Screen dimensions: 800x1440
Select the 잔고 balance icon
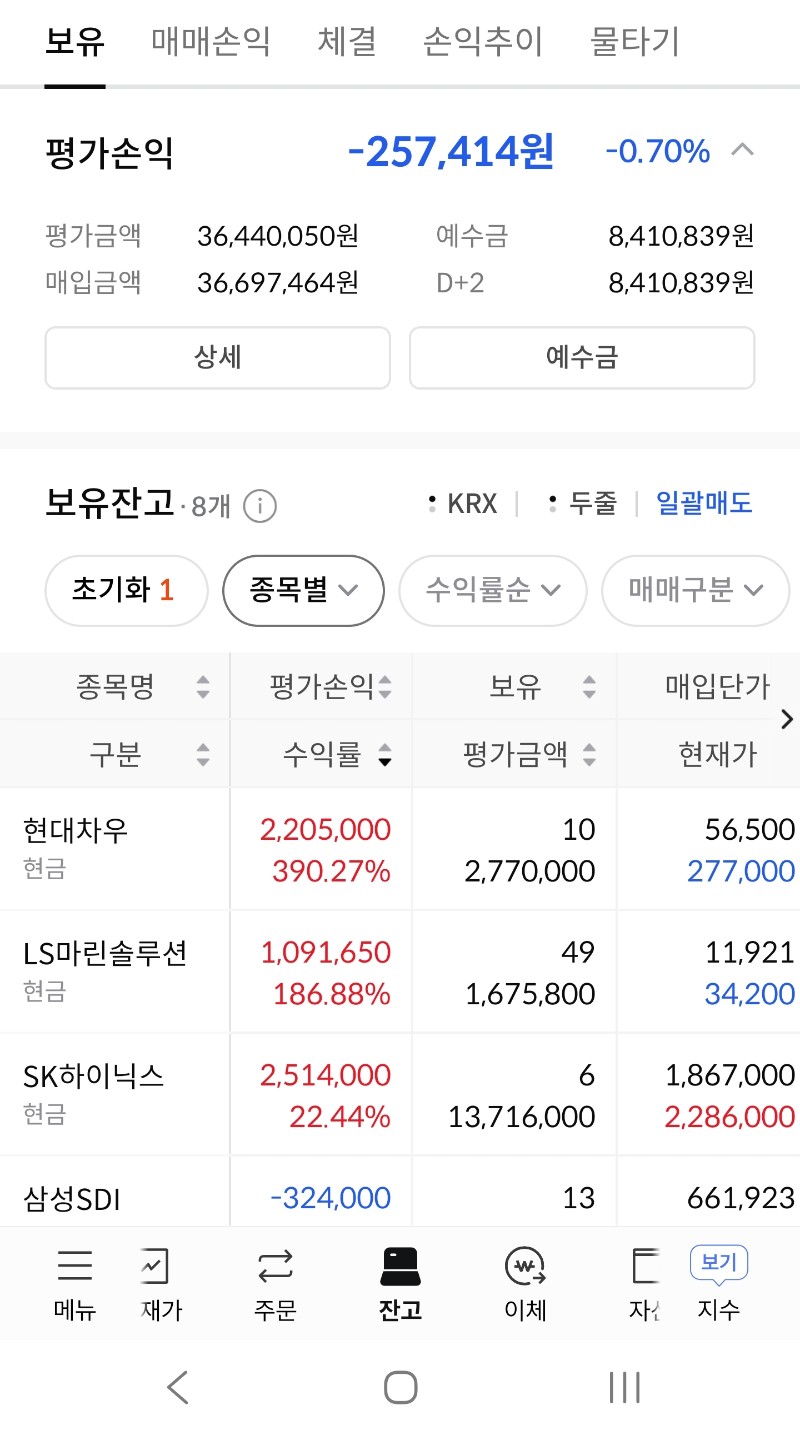400,1266
